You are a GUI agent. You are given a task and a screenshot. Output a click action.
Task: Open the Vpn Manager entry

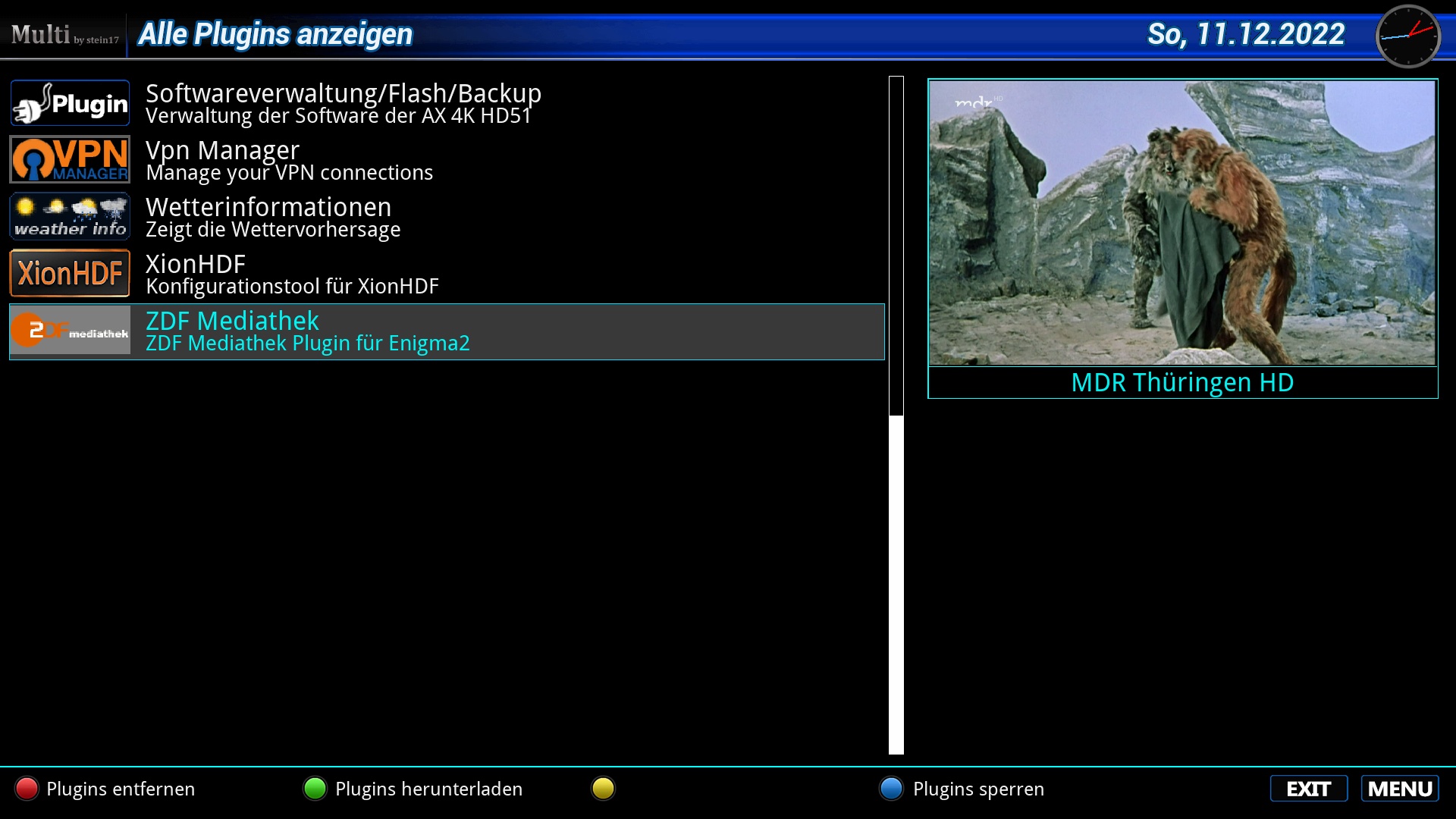click(x=288, y=161)
